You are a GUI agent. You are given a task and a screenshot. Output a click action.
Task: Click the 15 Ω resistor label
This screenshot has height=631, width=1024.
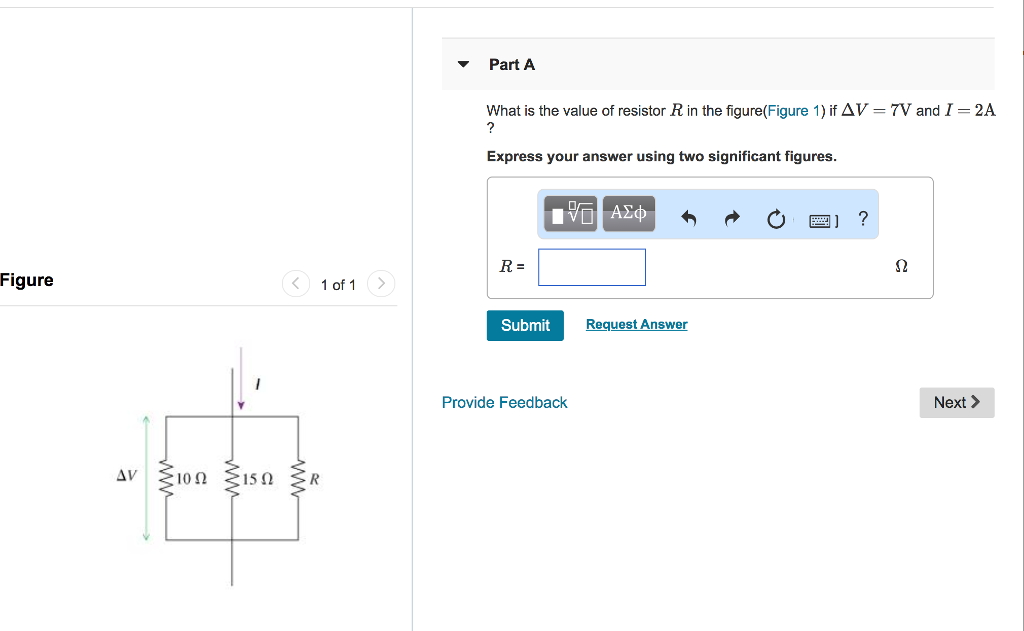point(258,479)
